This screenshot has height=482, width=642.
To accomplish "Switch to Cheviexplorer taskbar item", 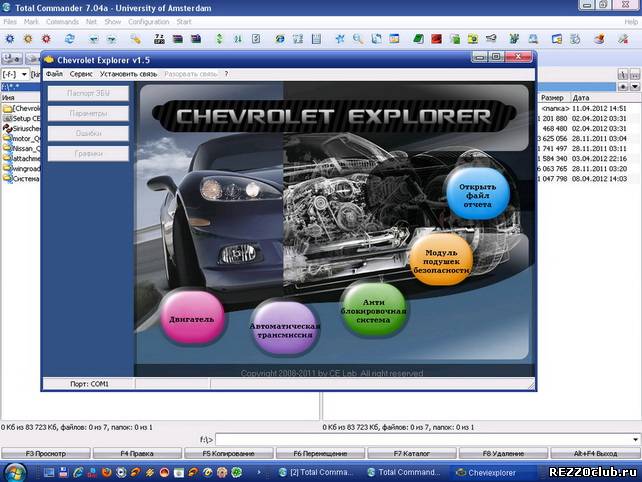I will point(491,473).
